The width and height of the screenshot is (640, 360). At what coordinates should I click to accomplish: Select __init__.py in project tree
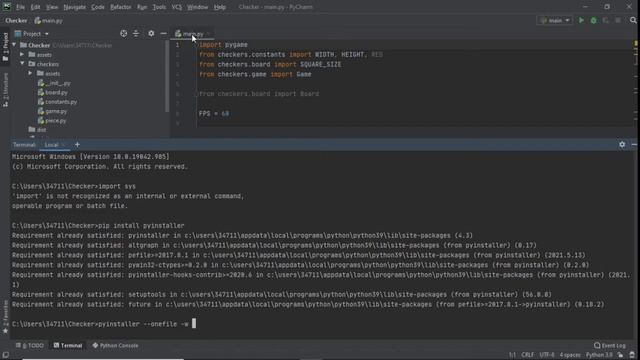54,83
